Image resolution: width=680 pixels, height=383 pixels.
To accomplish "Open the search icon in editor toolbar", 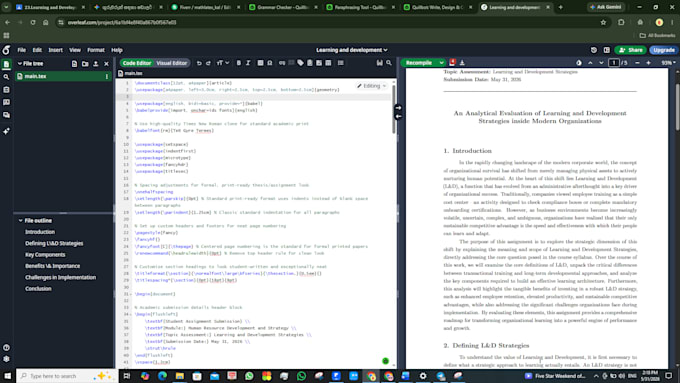I will click(389, 63).
